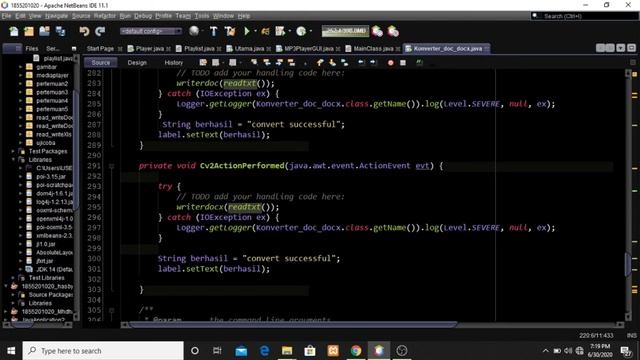Click the Search (Ctrl+I) field

tap(584, 16)
